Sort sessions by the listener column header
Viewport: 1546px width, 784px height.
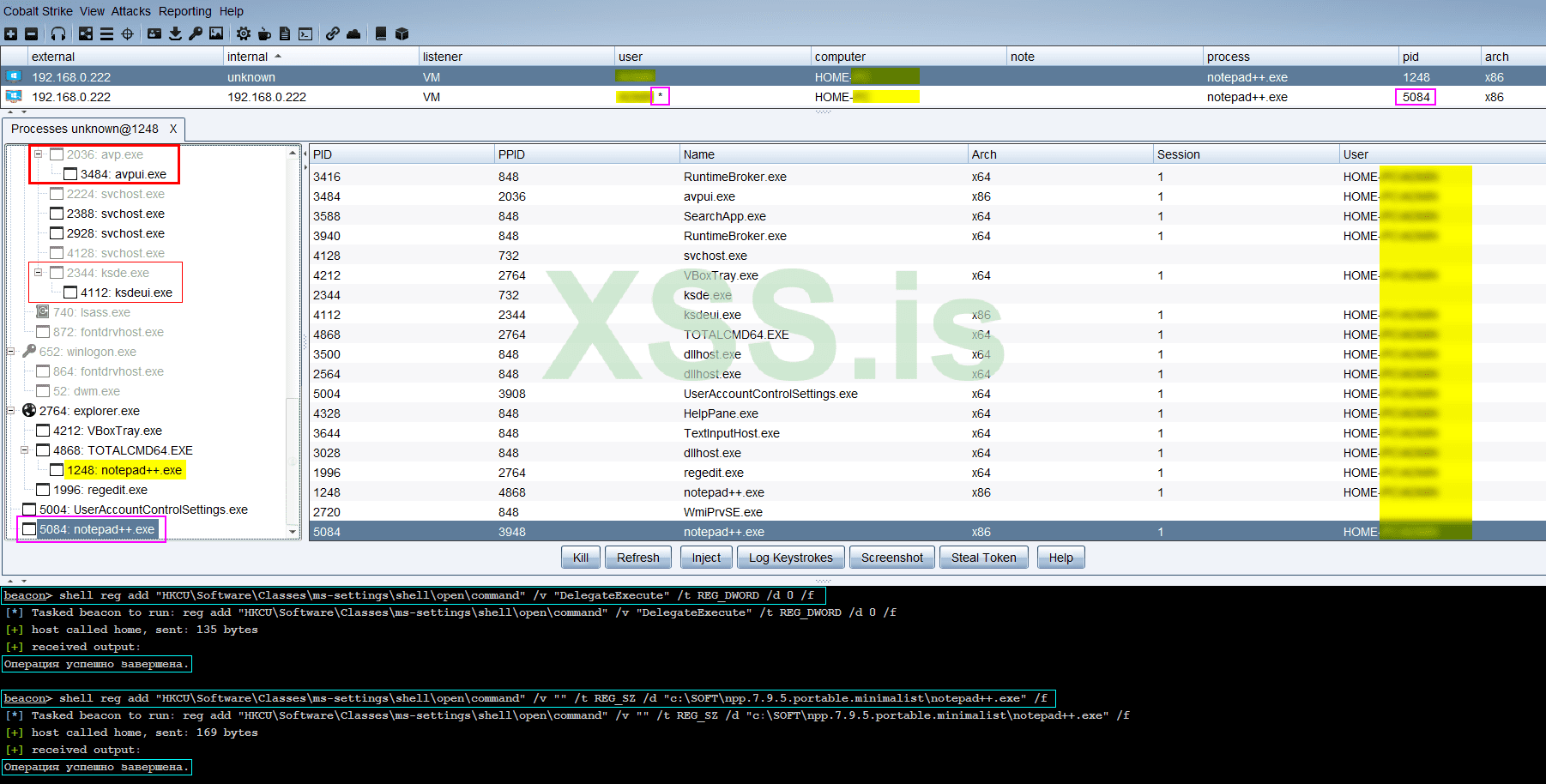click(516, 57)
